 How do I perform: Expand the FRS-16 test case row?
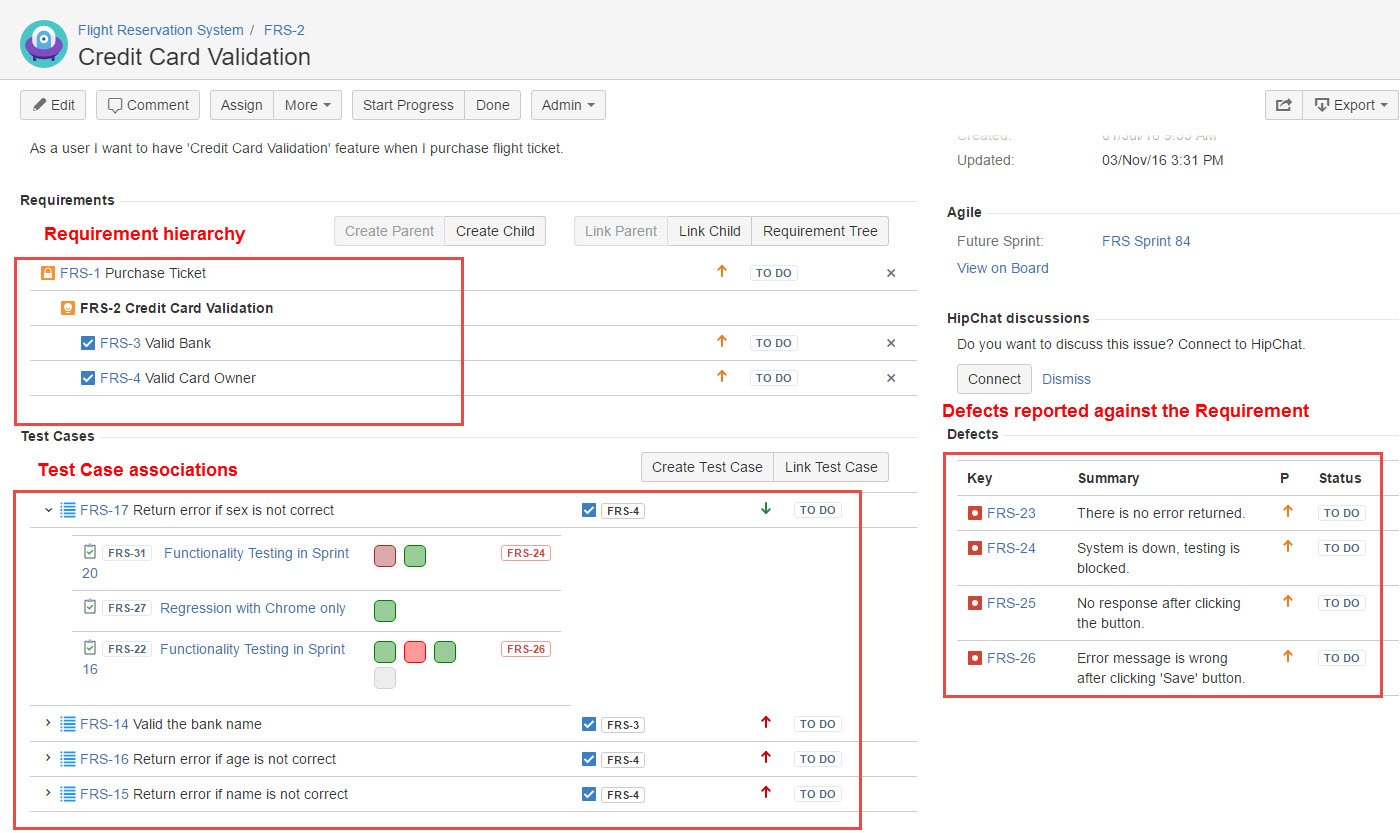[48, 758]
